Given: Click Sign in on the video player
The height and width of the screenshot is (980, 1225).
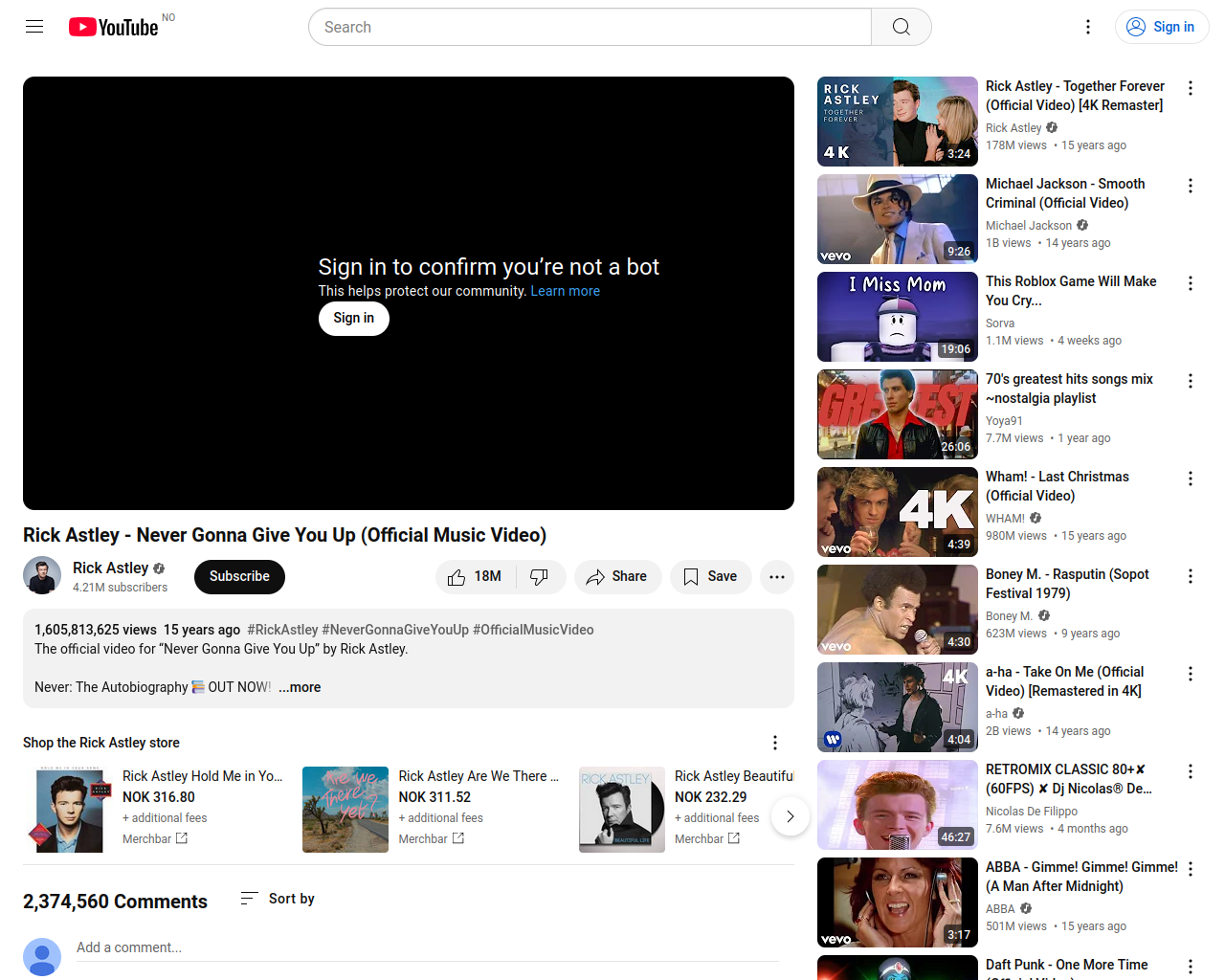Looking at the screenshot, I should 354,319.
